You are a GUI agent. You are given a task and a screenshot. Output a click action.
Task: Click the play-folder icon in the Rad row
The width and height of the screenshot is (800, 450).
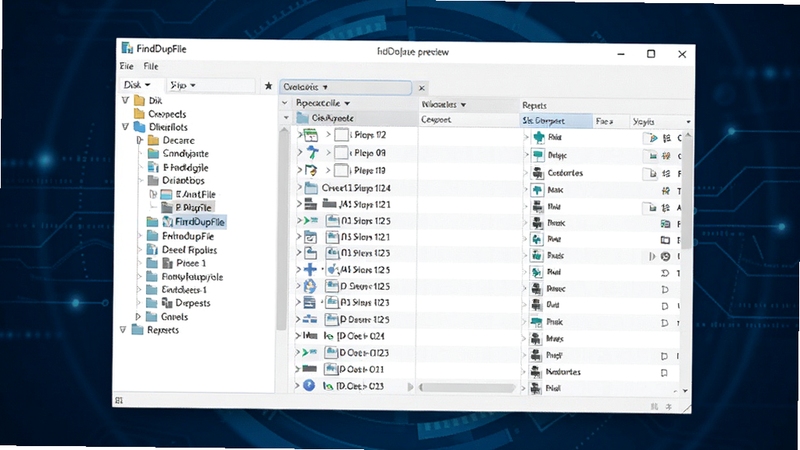(x=652, y=138)
